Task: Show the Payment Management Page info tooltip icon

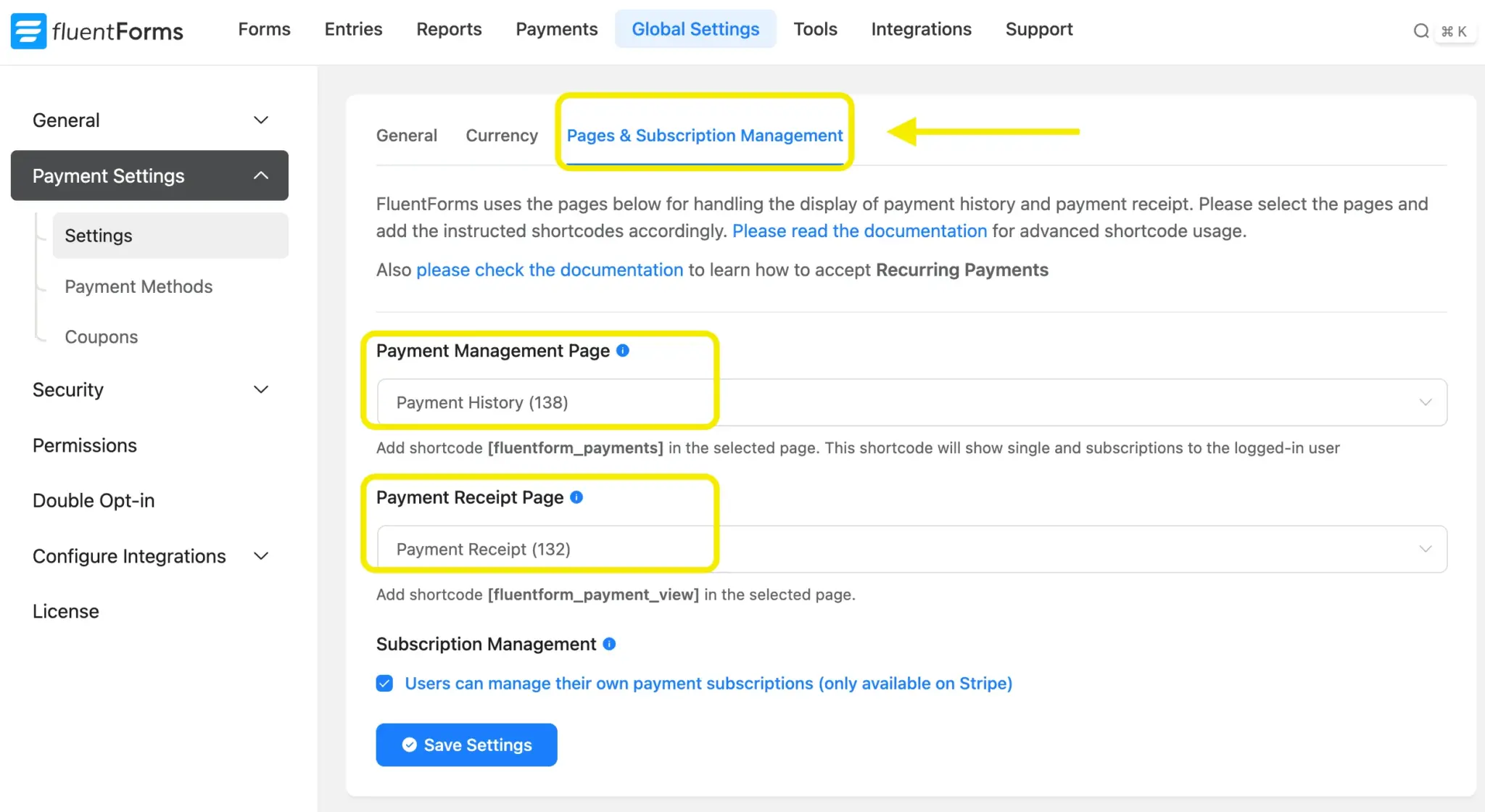Action: click(623, 350)
